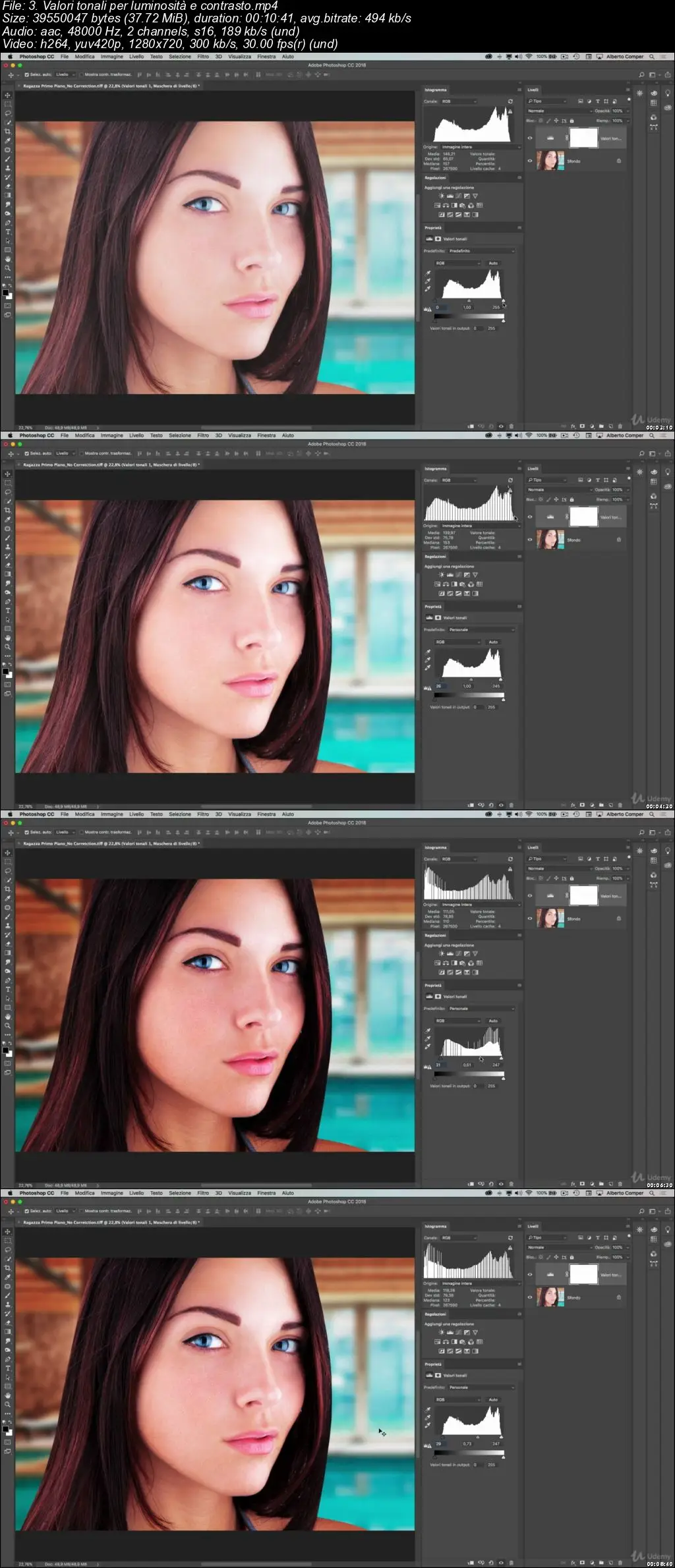This screenshot has width=675, height=1568.
Task: Select the Zoom tool in the fourth frame
Action: (8, 1405)
